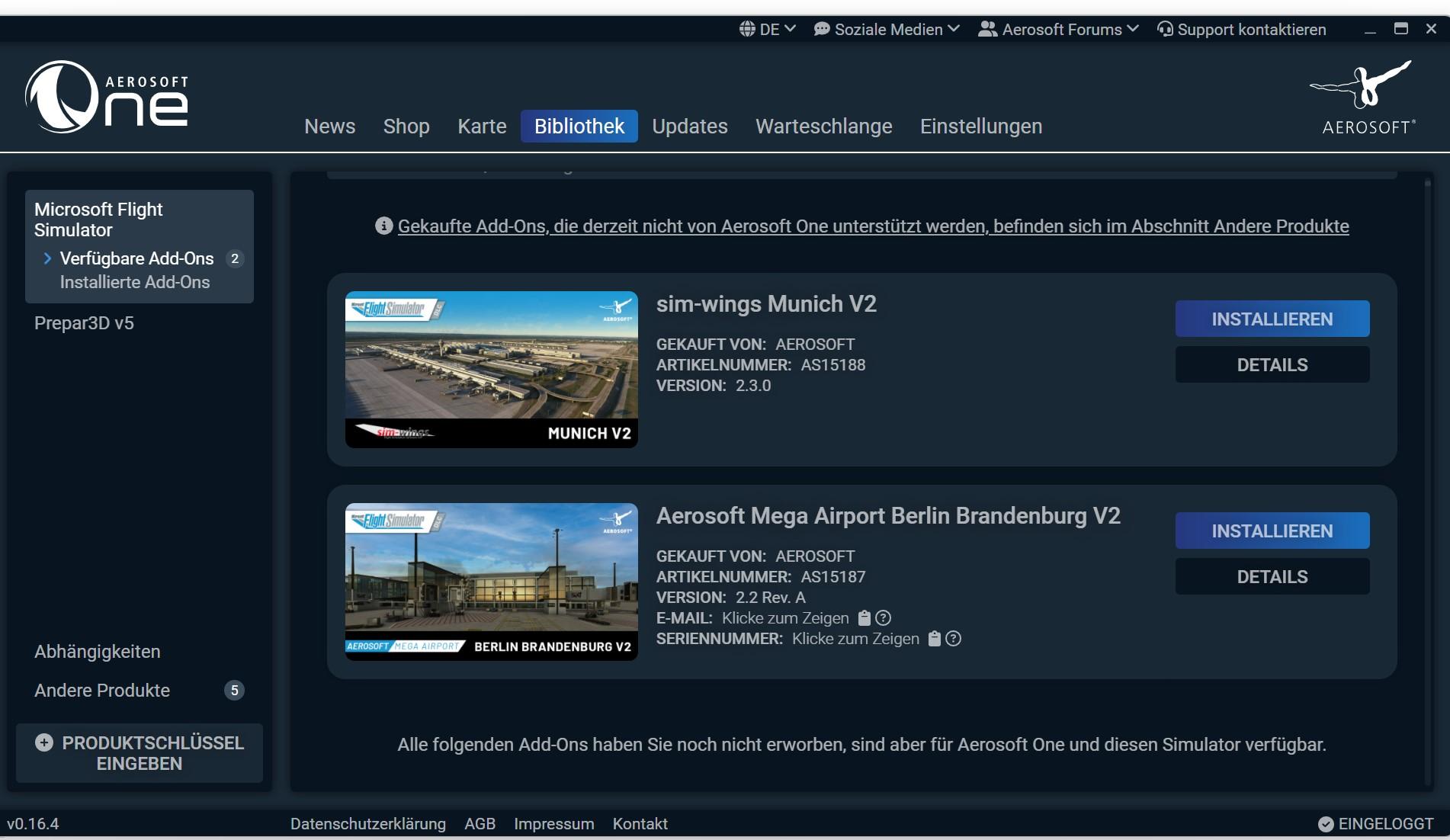Open Abhängigkeiten in sidebar
1450x840 pixels.
98,652
